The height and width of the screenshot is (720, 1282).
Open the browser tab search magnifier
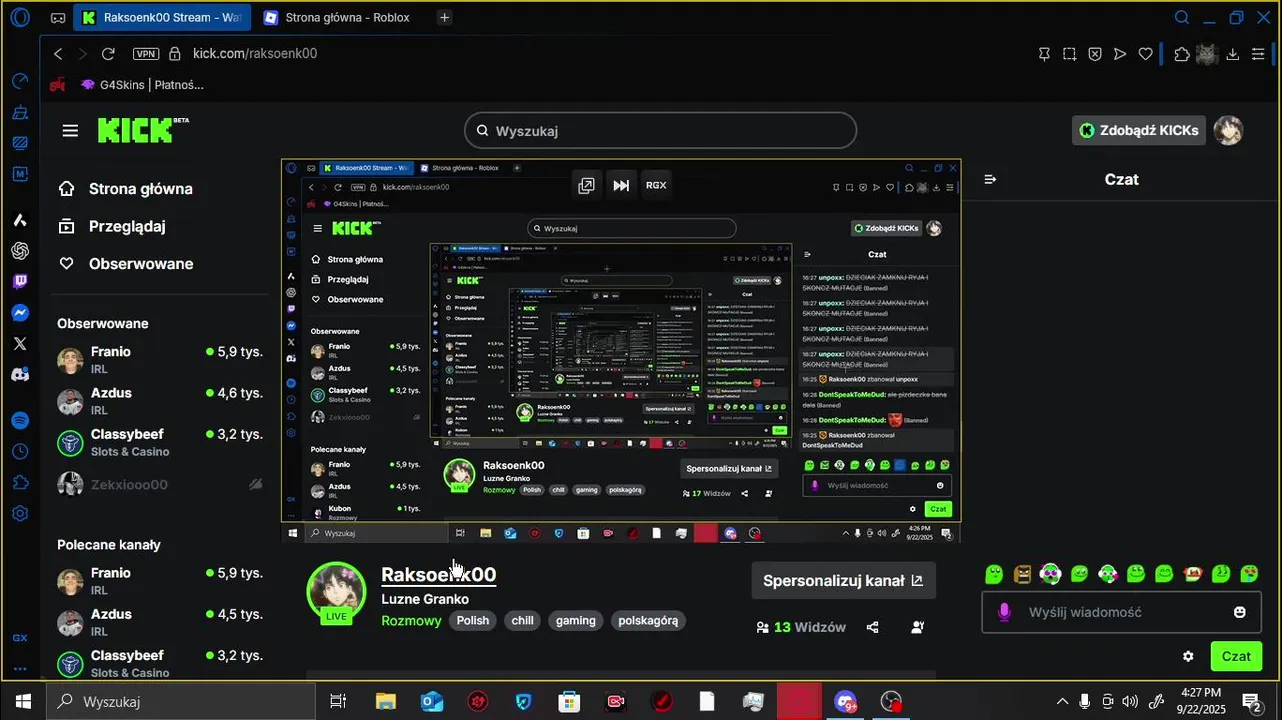[x=1182, y=17]
